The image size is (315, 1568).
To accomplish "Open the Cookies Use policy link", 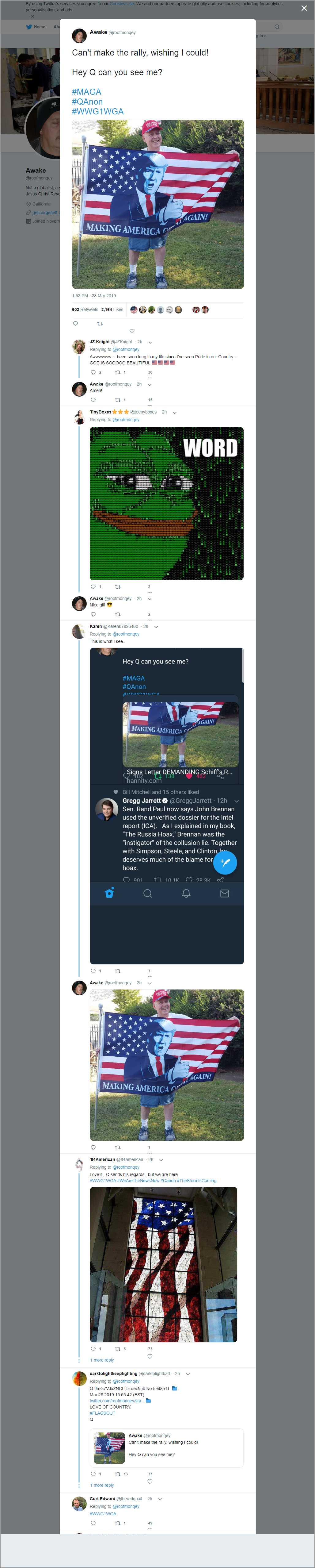I will point(122,4).
